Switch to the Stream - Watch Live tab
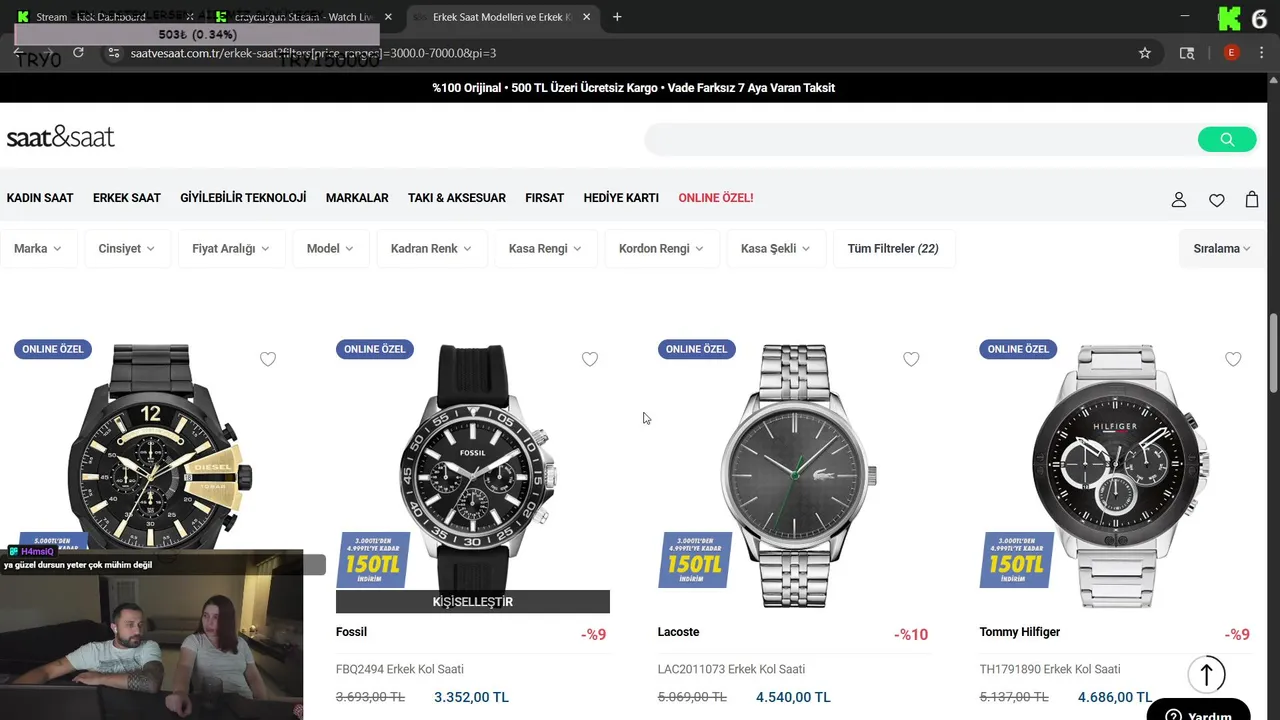 pos(300,17)
